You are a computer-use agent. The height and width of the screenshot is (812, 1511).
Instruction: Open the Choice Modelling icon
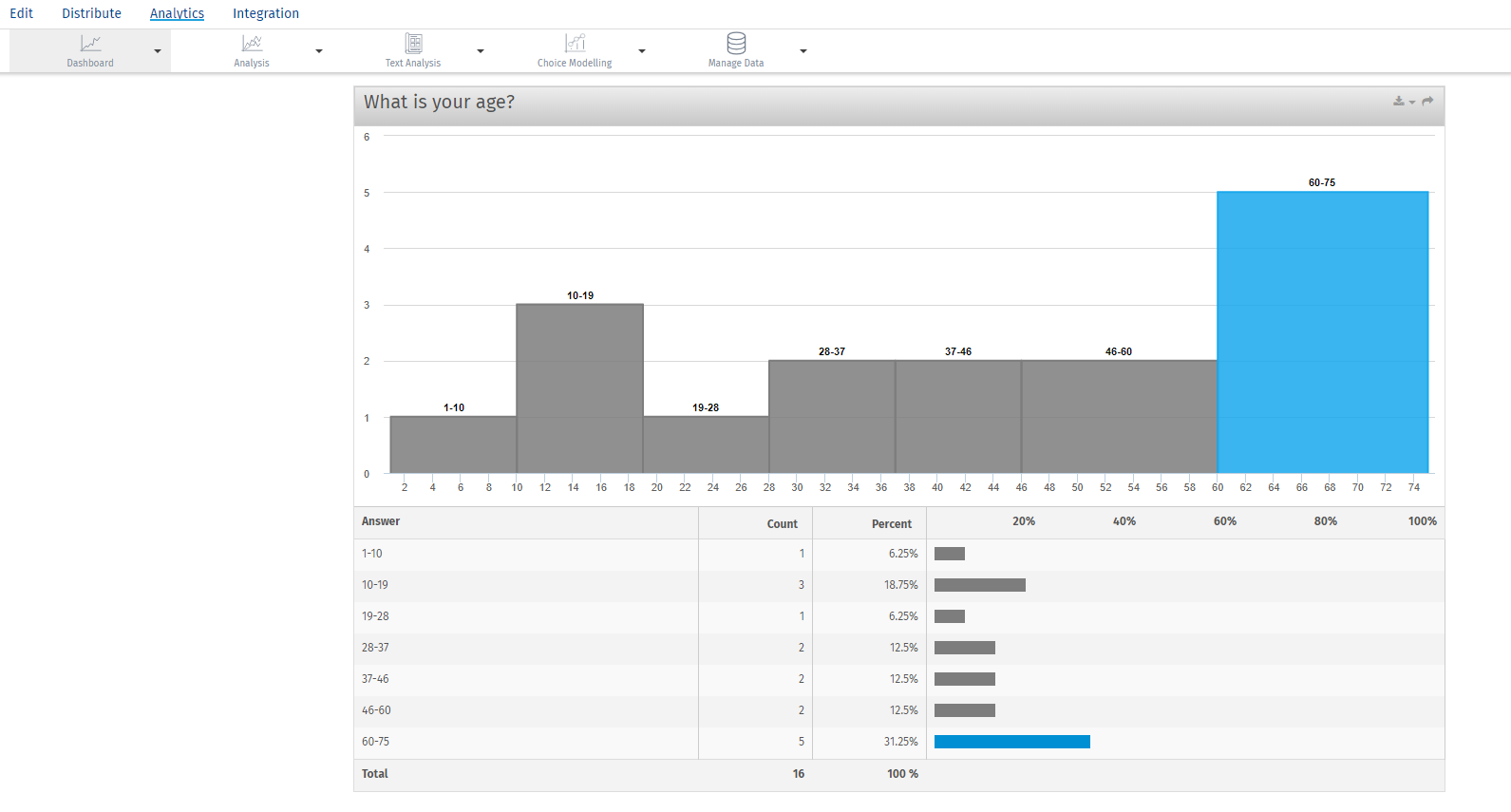(x=575, y=44)
